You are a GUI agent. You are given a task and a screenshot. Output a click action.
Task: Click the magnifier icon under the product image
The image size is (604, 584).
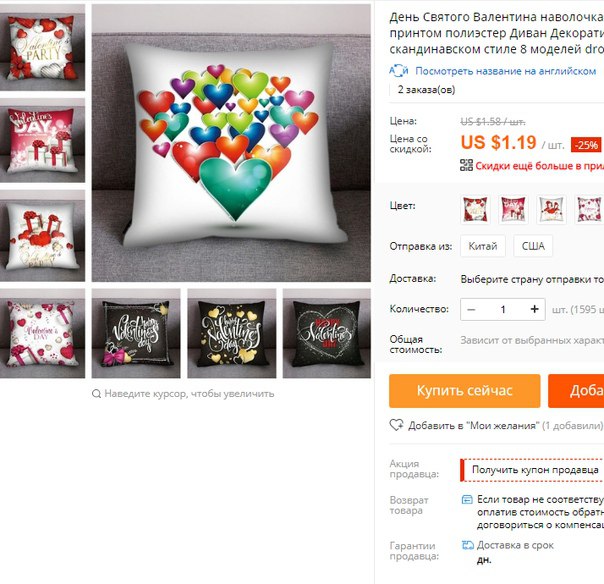96,394
